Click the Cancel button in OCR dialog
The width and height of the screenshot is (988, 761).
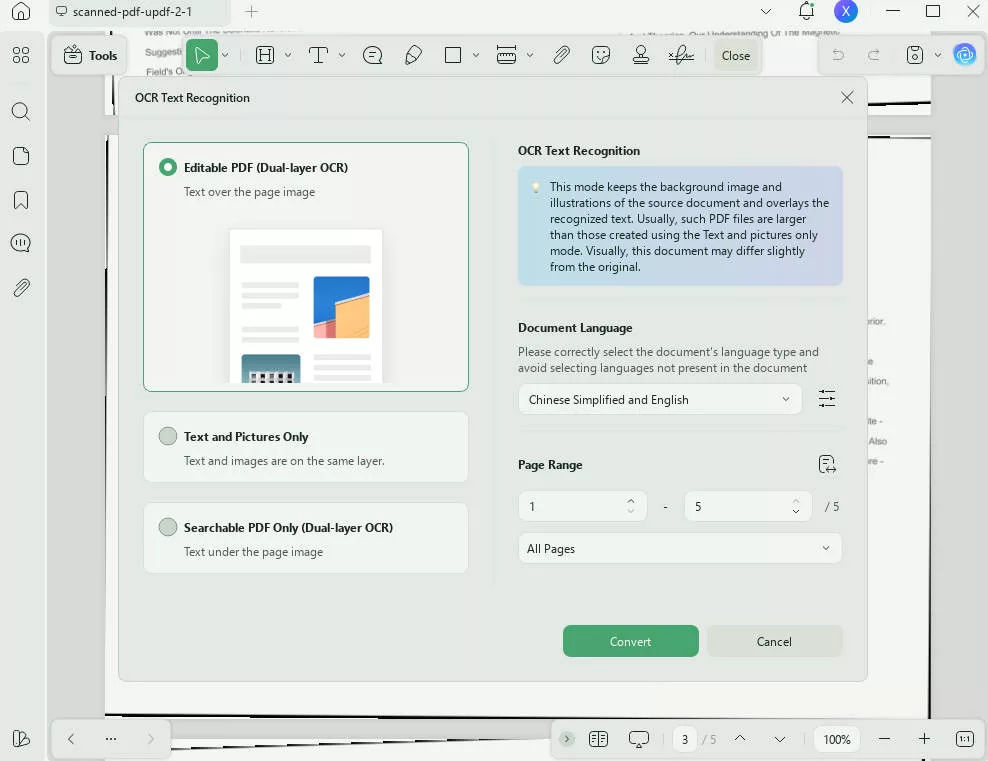click(x=774, y=642)
